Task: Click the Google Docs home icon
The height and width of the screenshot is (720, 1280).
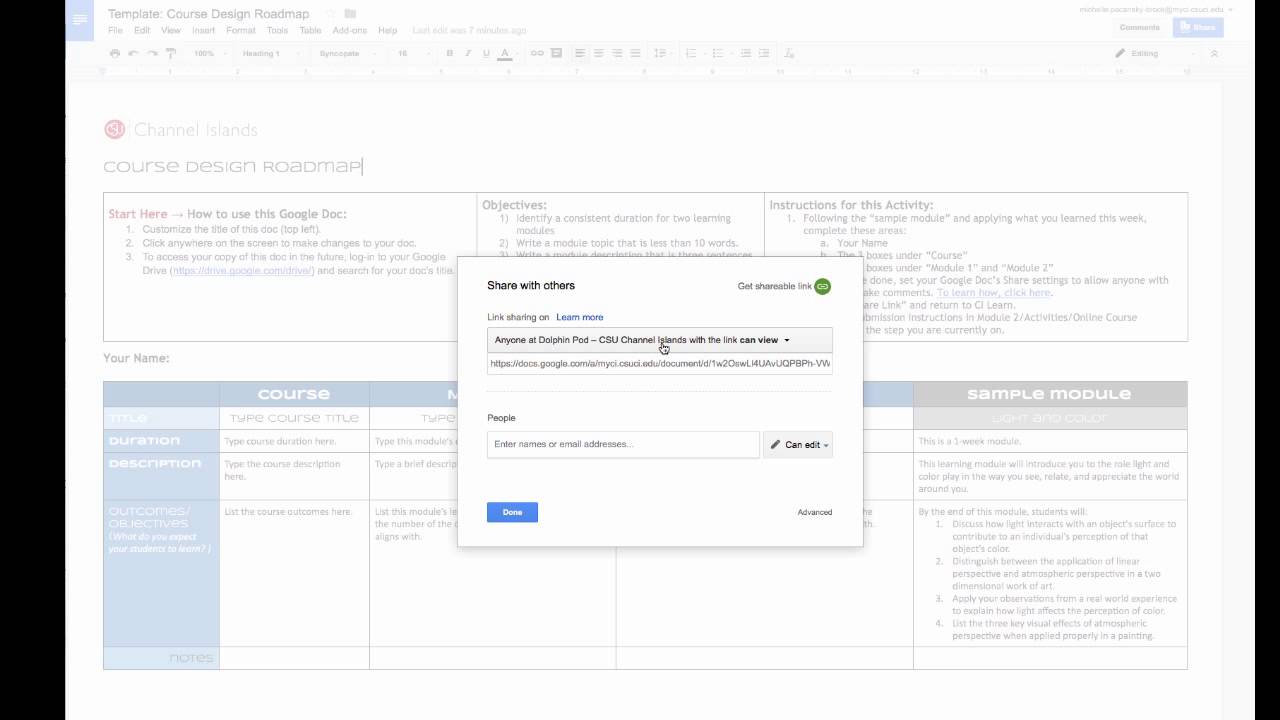Action: click(x=81, y=21)
